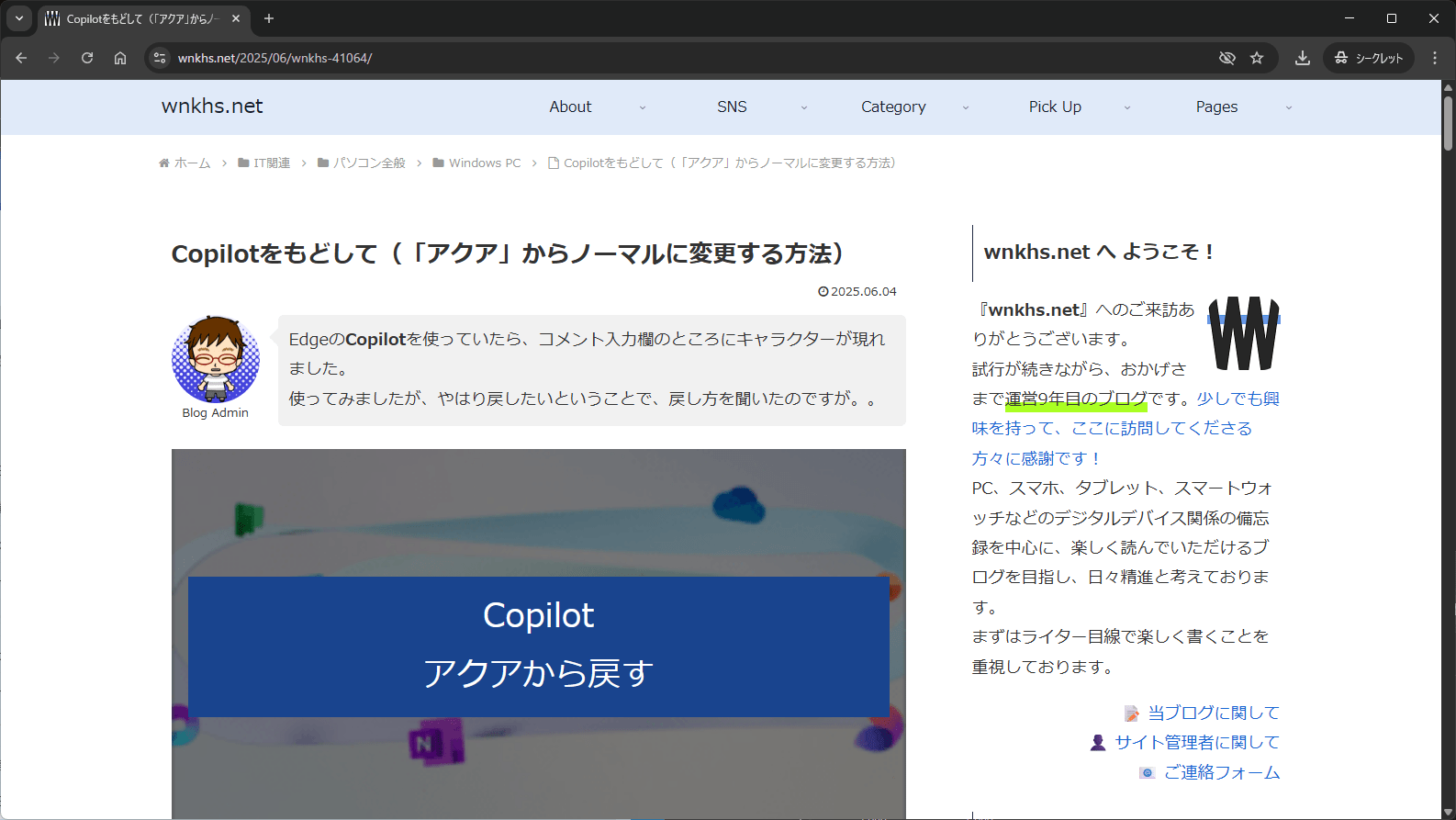Click the シークレット incognito indicator

point(1369,58)
